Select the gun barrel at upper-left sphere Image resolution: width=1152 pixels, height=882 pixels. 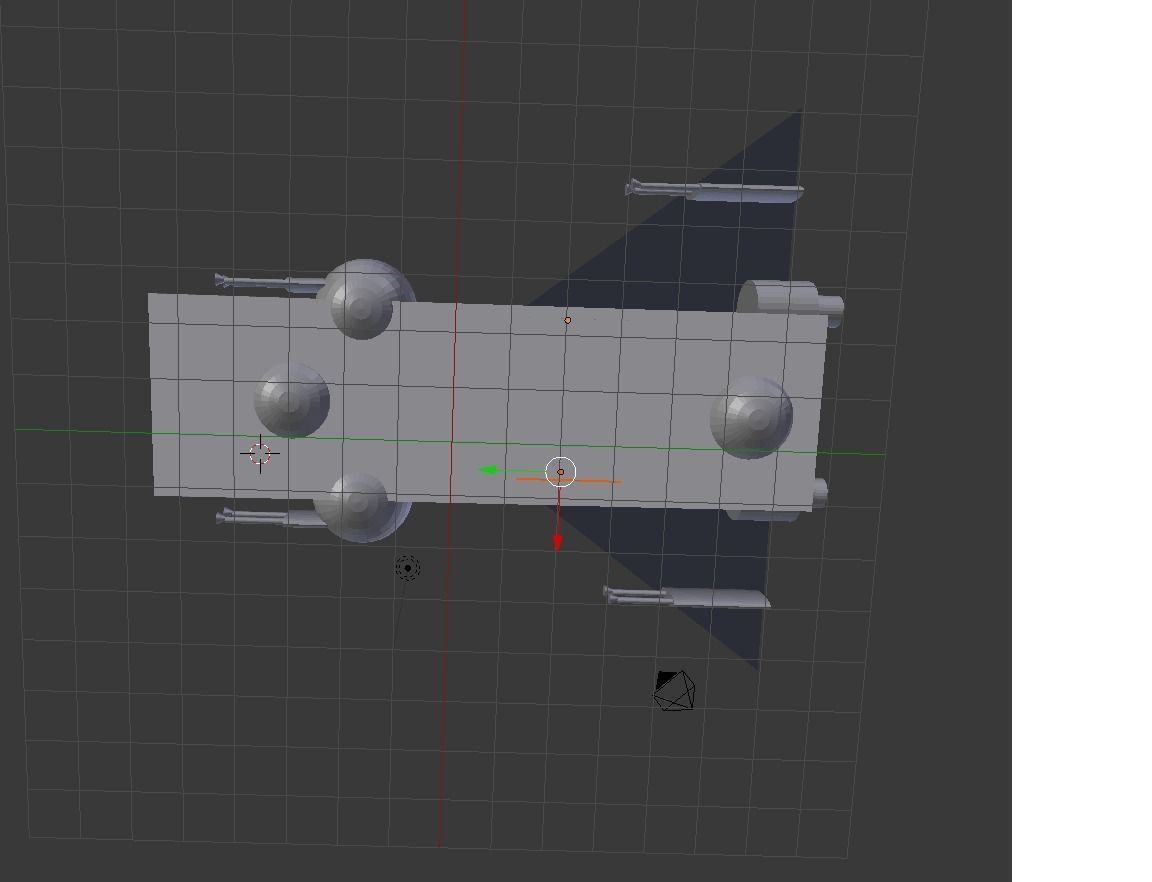268,282
